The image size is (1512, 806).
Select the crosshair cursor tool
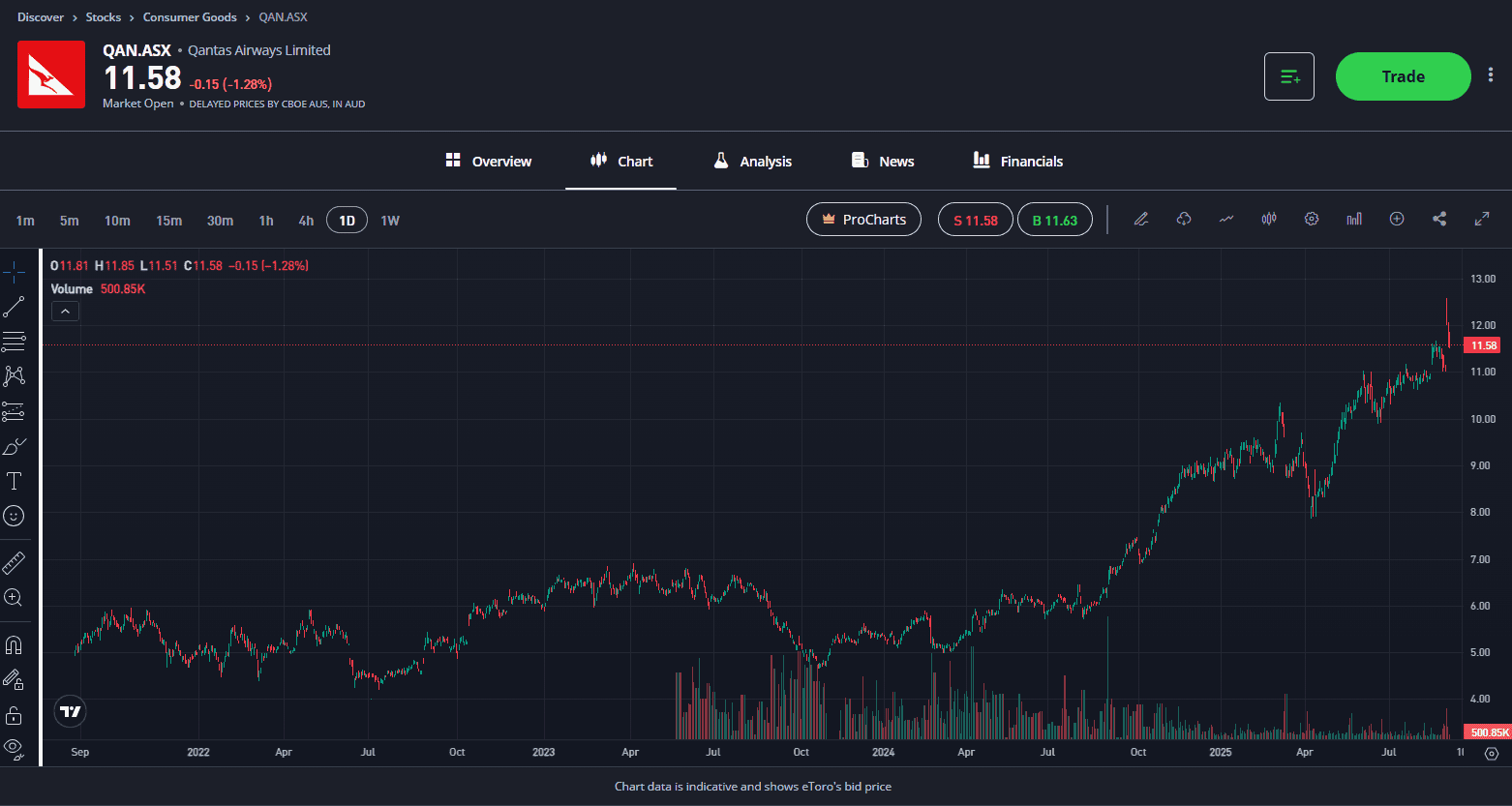[14, 273]
